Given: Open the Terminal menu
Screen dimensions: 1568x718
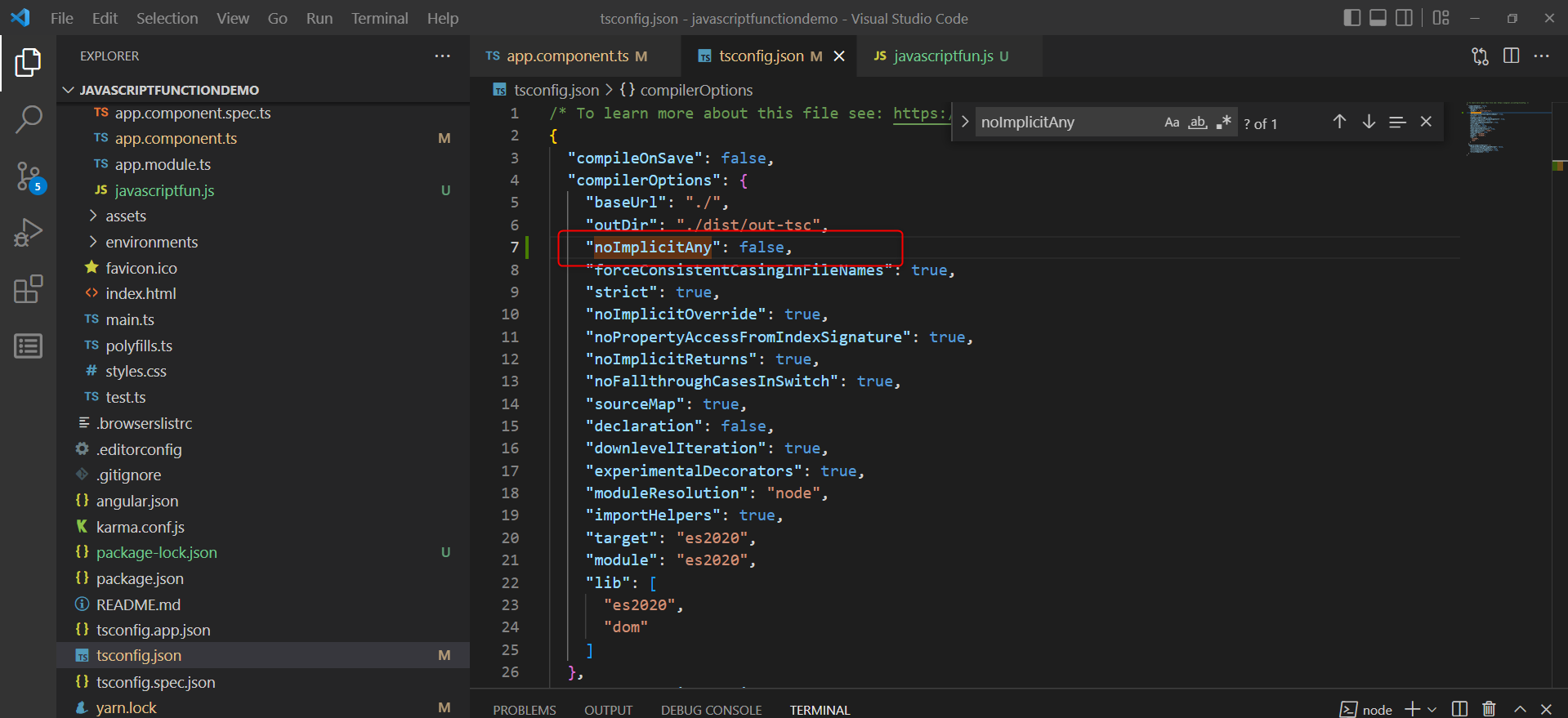Looking at the screenshot, I should 379,18.
